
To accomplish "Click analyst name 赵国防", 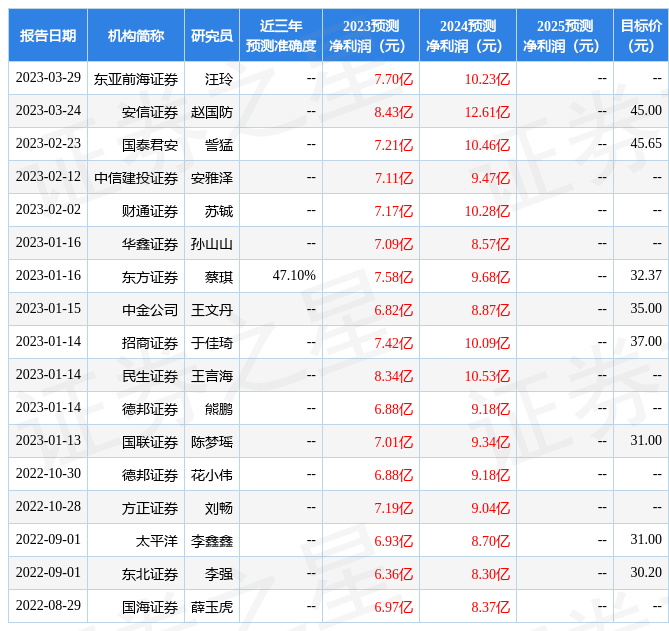I will (212, 112).
